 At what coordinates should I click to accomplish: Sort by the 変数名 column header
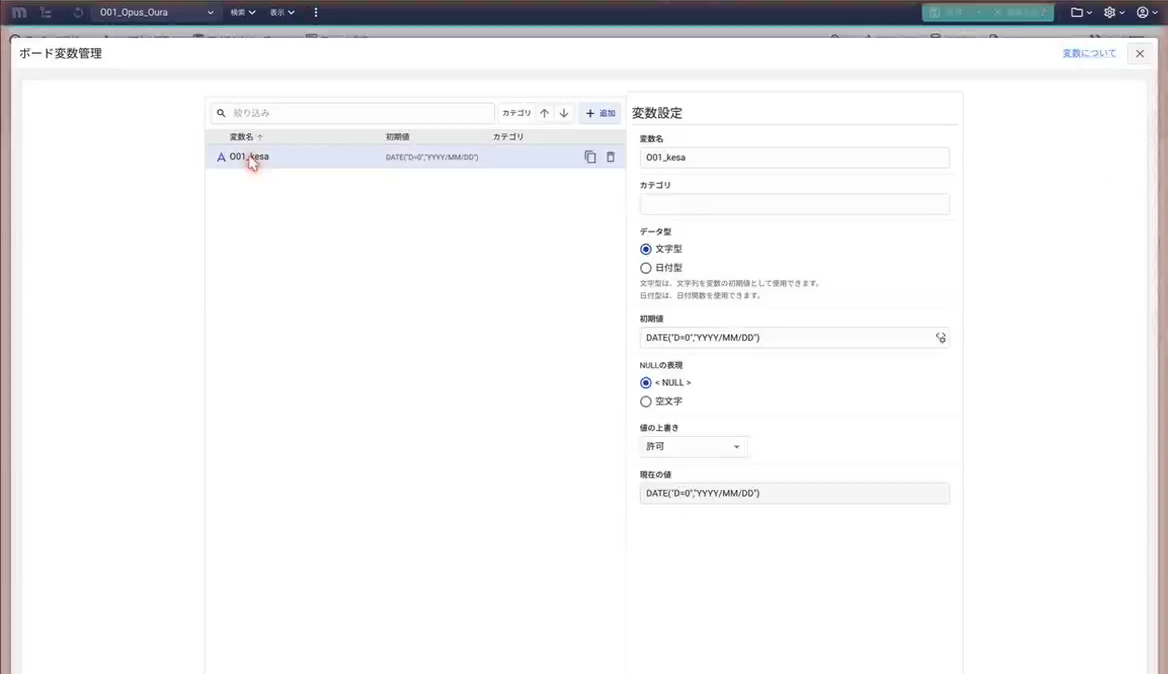(x=246, y=137)
